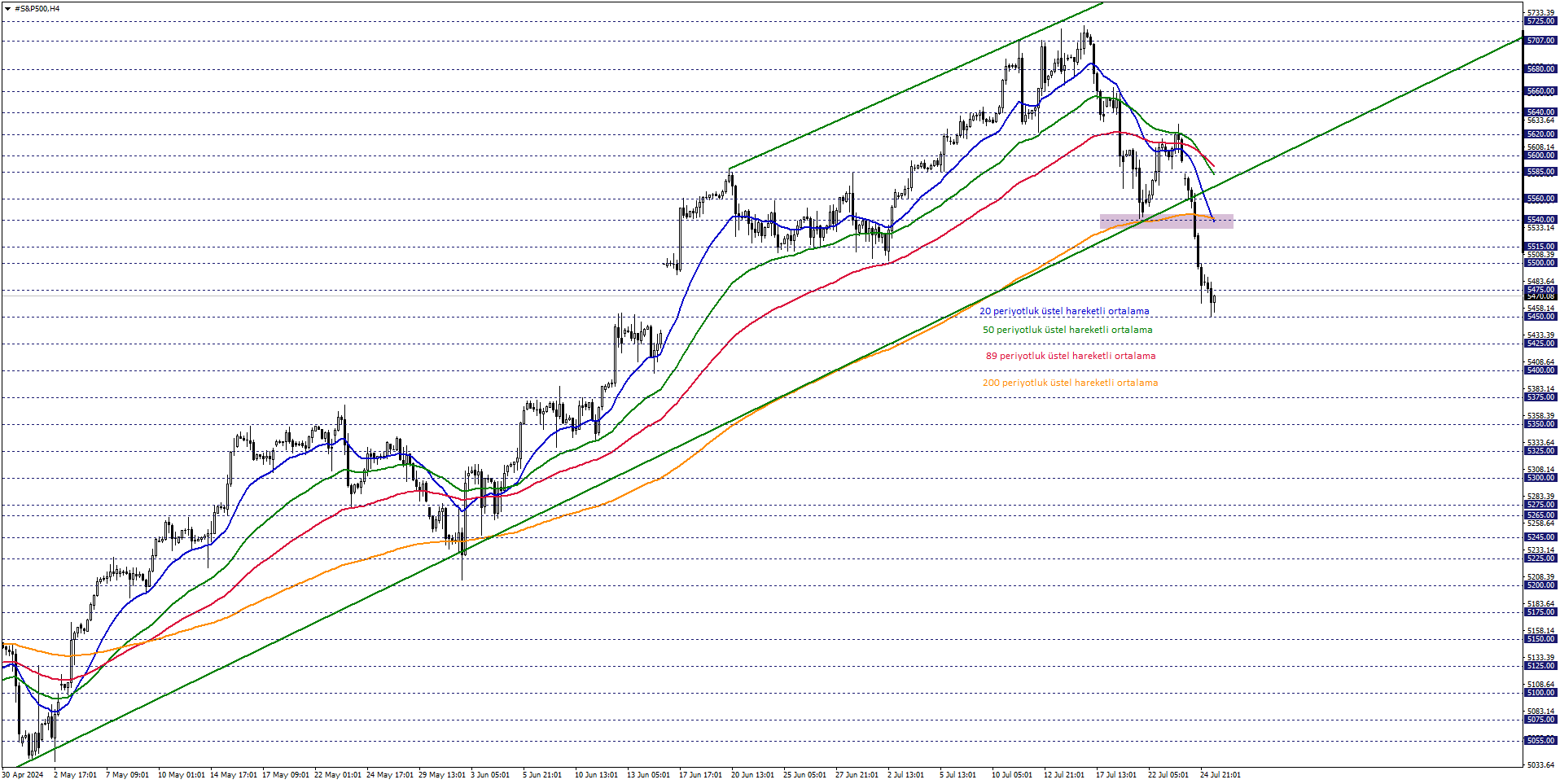The height and width of the screenshot is (784, 1560).
Task: Click the 5560.00 price level tag
Action: pos(1540,199)
